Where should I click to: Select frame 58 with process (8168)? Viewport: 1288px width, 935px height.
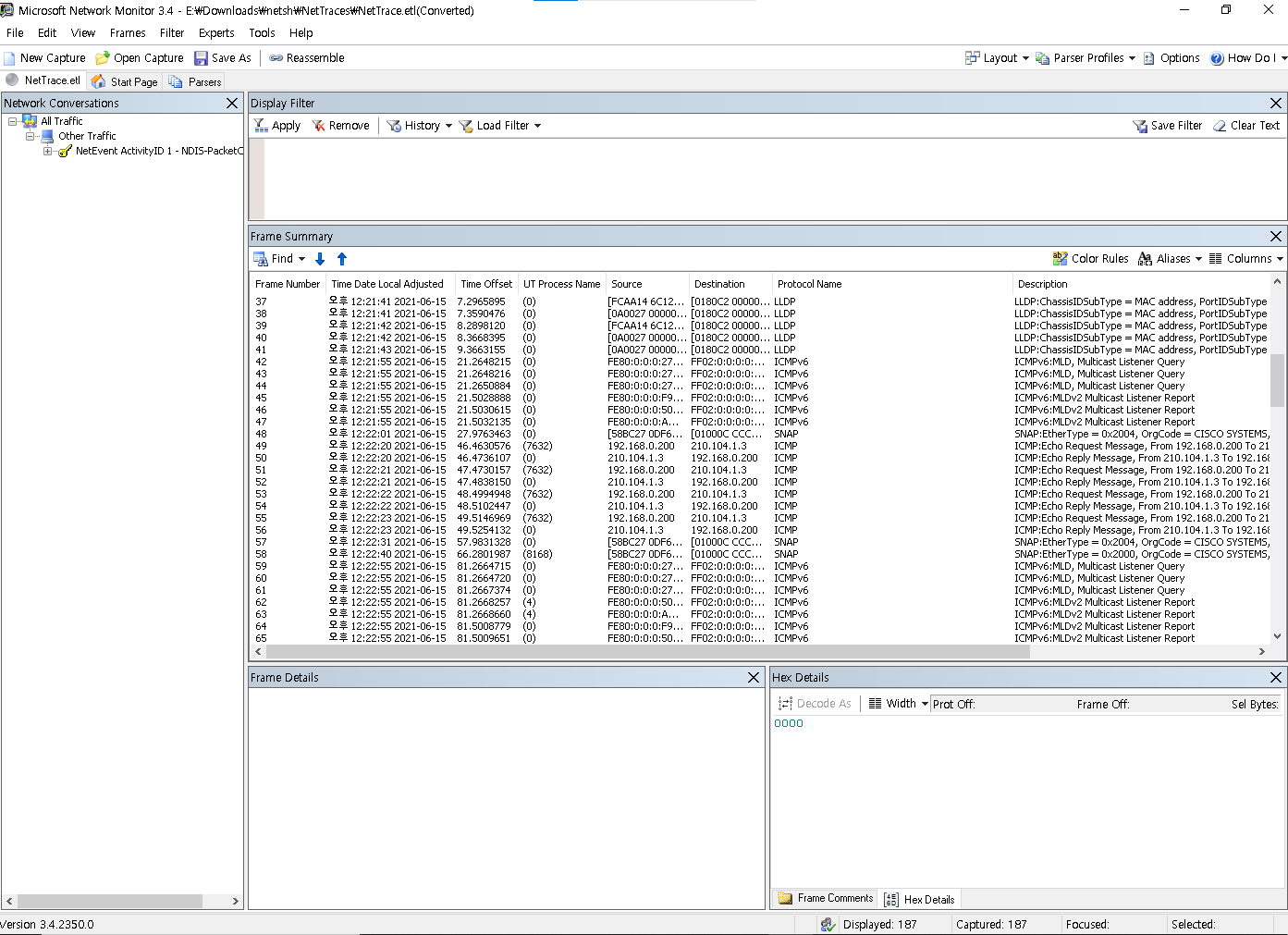pyautogui.click(x=760, y=554)
